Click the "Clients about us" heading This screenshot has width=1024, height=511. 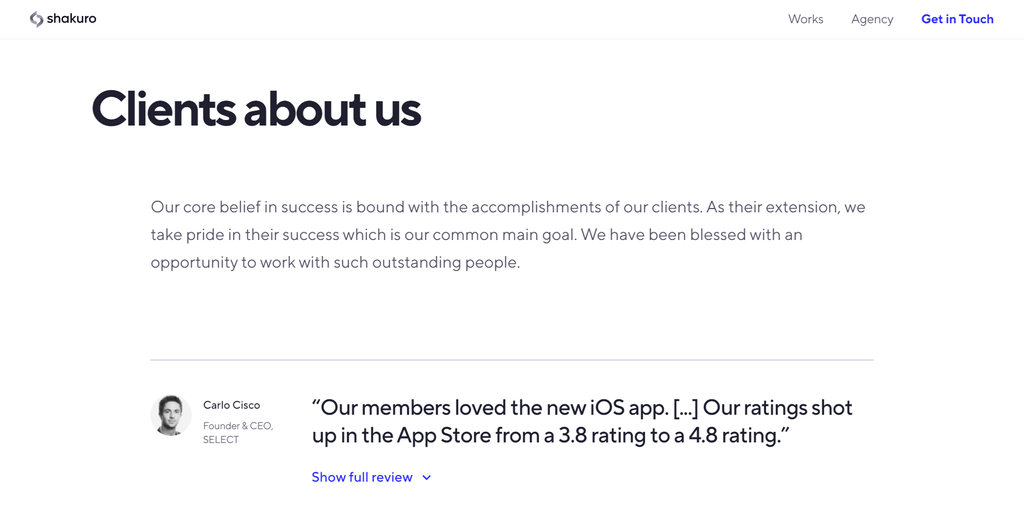point(256,109)
